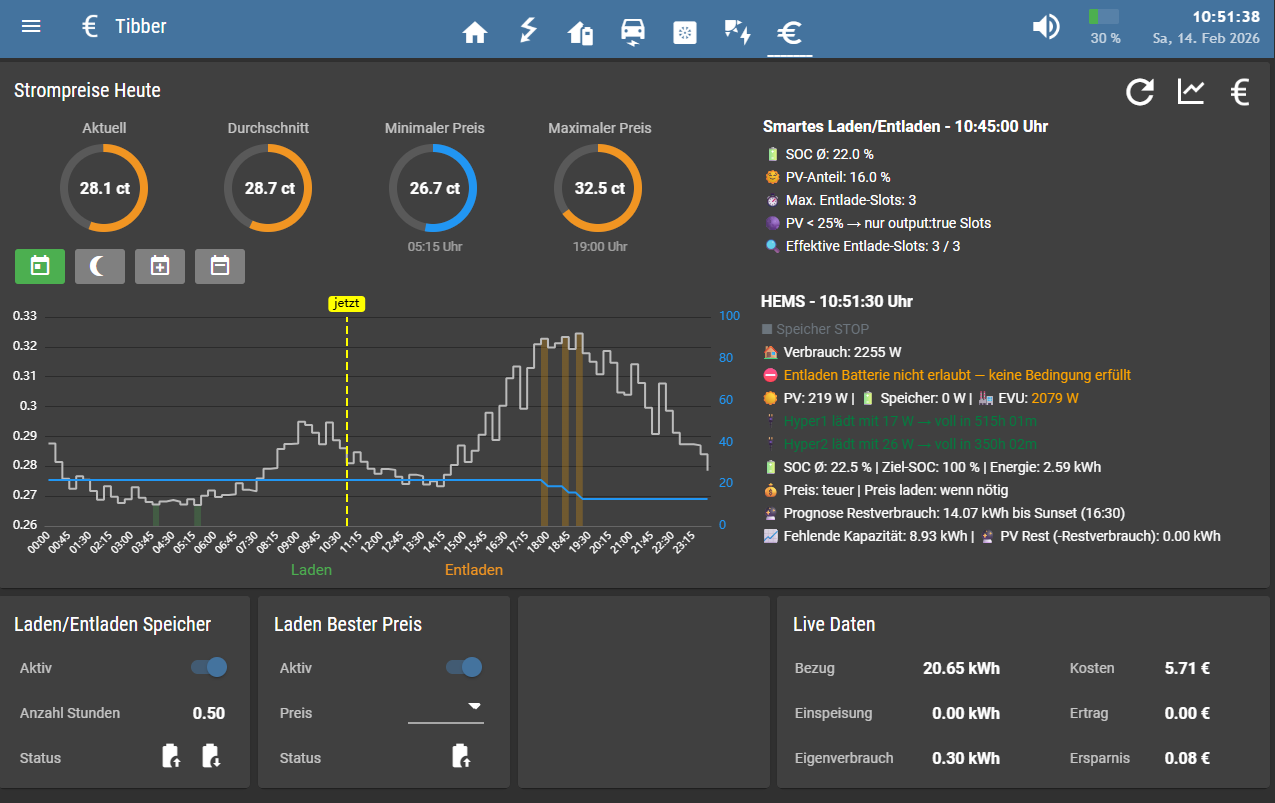Image resolution: width=1275 pixels, height=803 pixels.
Task: Click 'Effektive Entlade-Slots: 3 / 3' line
Action: click(862, 246)
